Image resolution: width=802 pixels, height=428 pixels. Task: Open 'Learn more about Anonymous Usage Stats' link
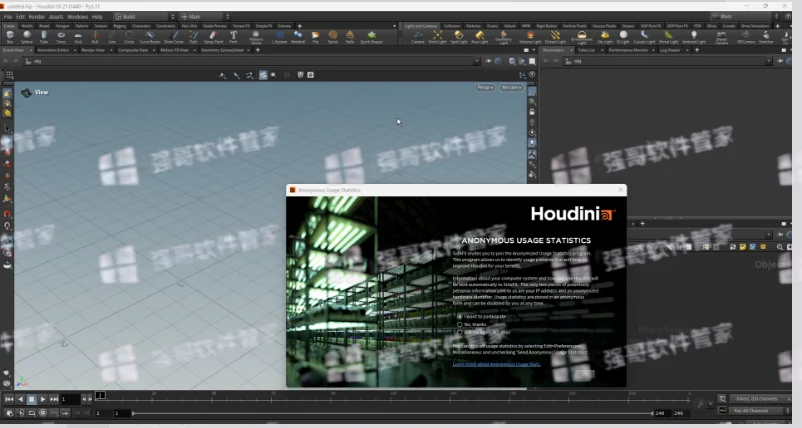(x=496, y=364)
